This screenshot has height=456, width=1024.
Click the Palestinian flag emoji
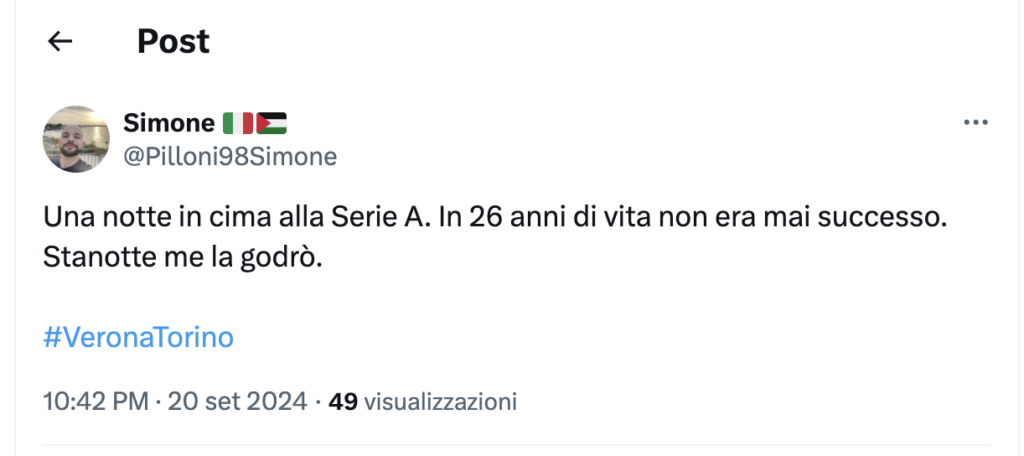tap(271, 124)
